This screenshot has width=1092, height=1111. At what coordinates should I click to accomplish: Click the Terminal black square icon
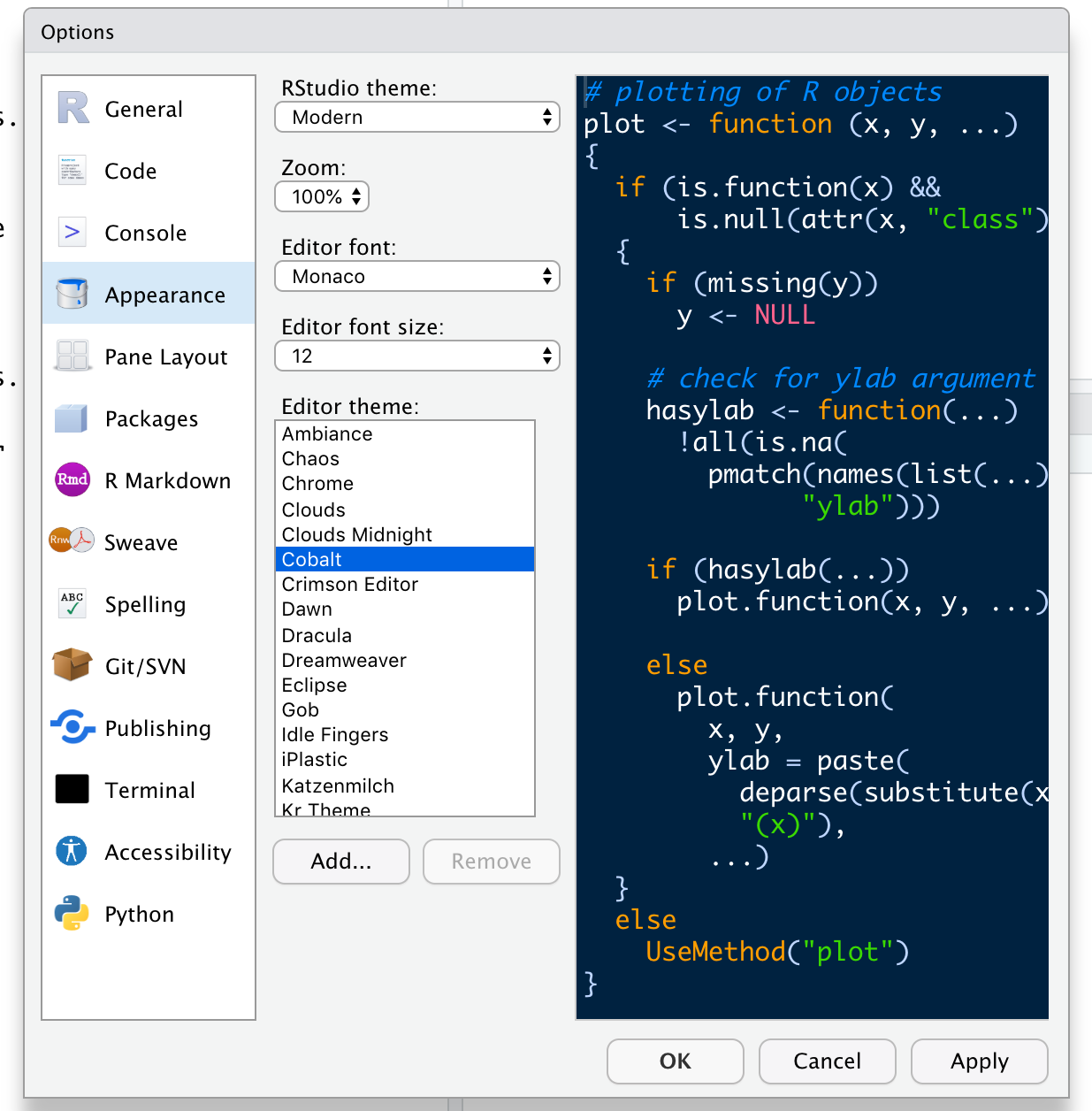pyautogui.click(x=73, y=789)
